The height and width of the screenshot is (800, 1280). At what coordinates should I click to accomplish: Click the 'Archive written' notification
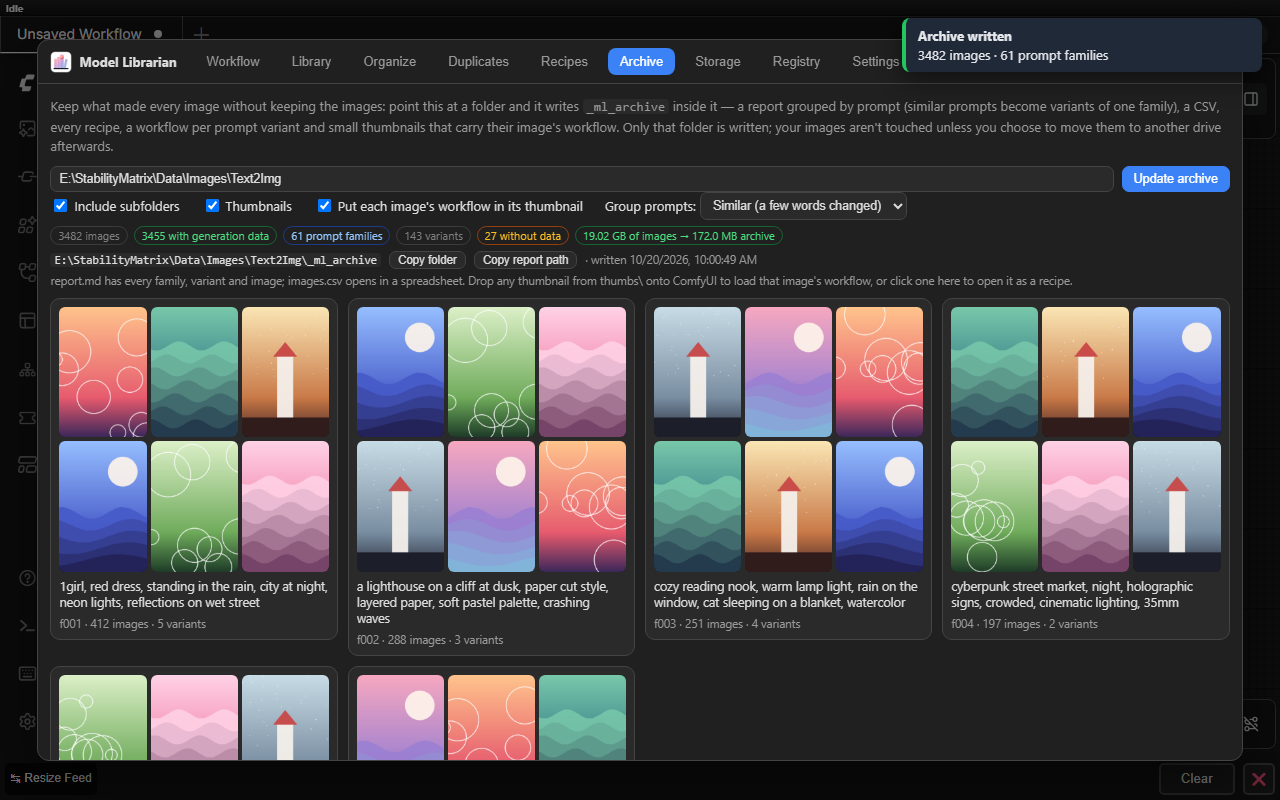[x=1082, y=46]
